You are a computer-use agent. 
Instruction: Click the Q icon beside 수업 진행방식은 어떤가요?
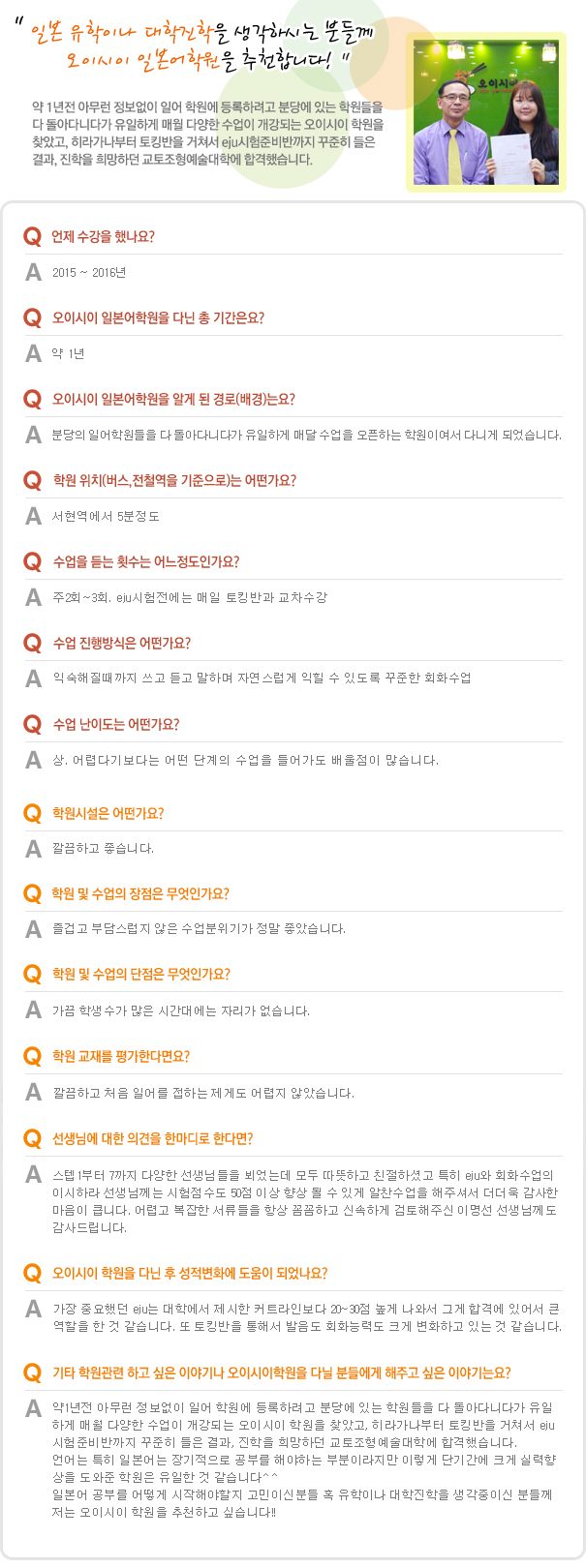[33, 644]
